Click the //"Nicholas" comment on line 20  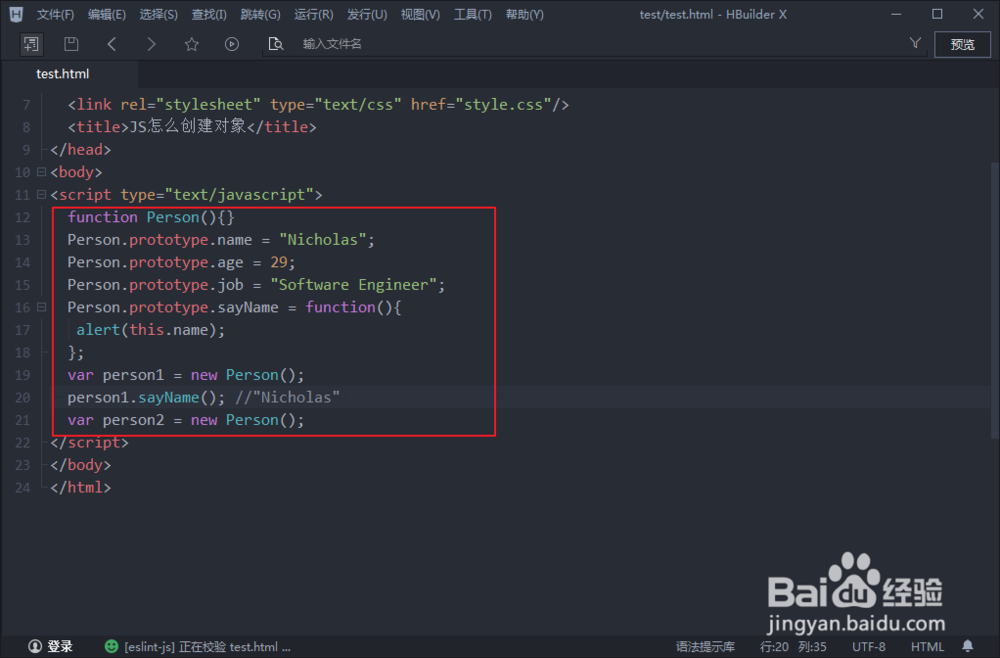287,397
